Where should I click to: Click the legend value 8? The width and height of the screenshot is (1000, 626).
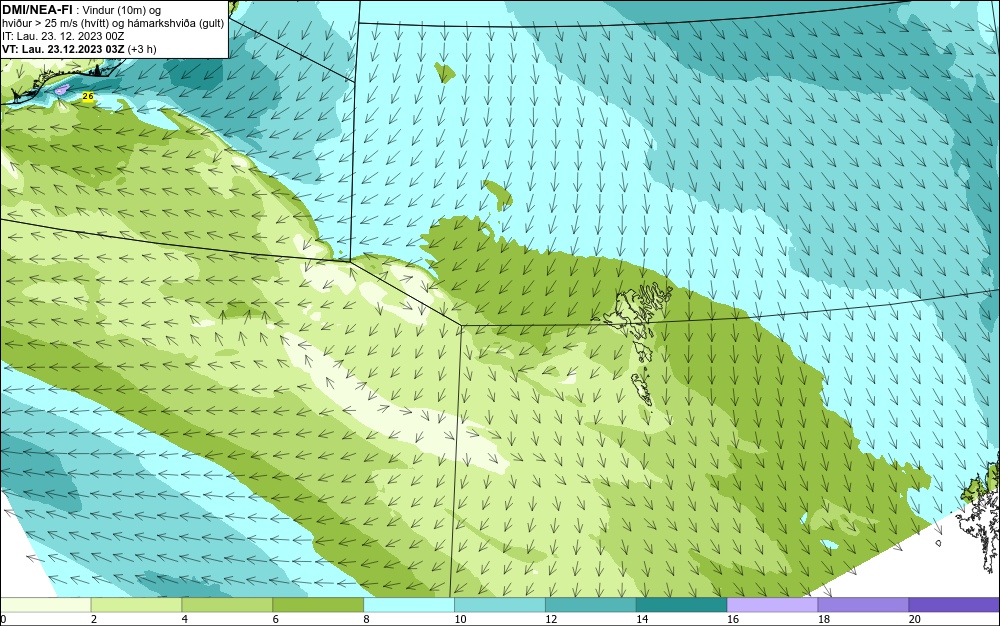pyautogui.click(x=366, y=619)
